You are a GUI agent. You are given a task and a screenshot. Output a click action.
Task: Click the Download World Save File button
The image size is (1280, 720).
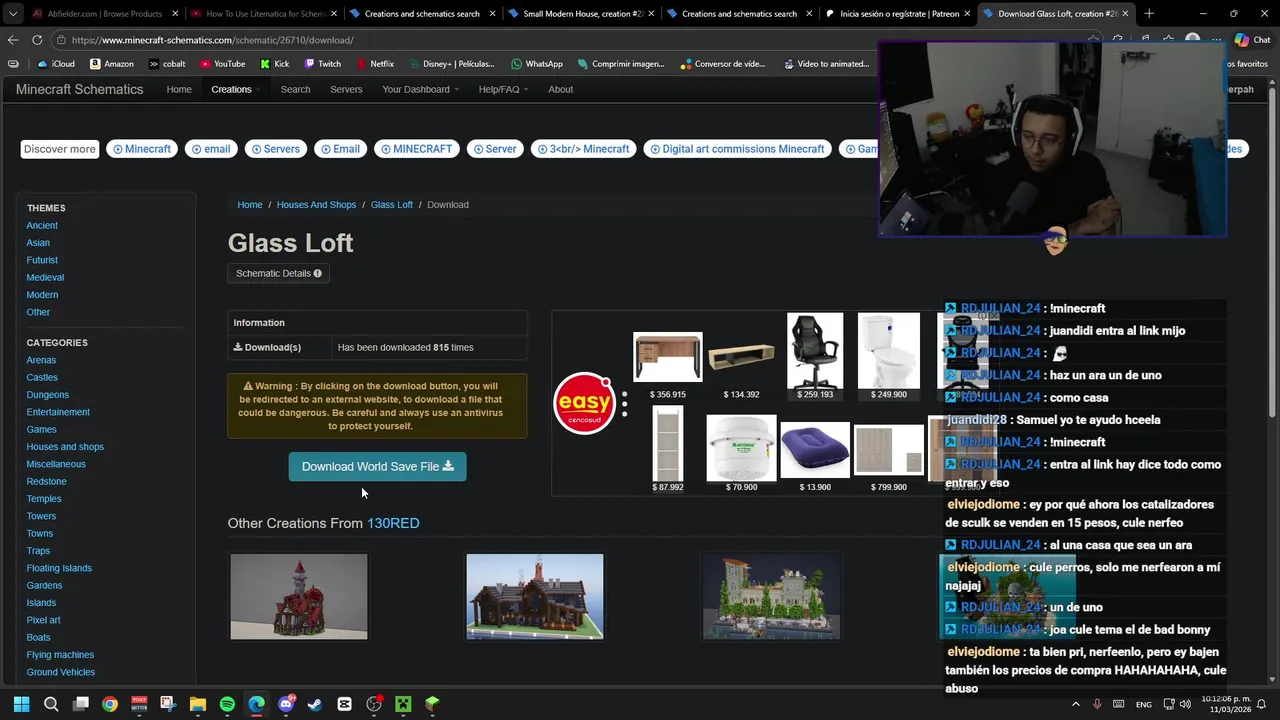point(377,466)
